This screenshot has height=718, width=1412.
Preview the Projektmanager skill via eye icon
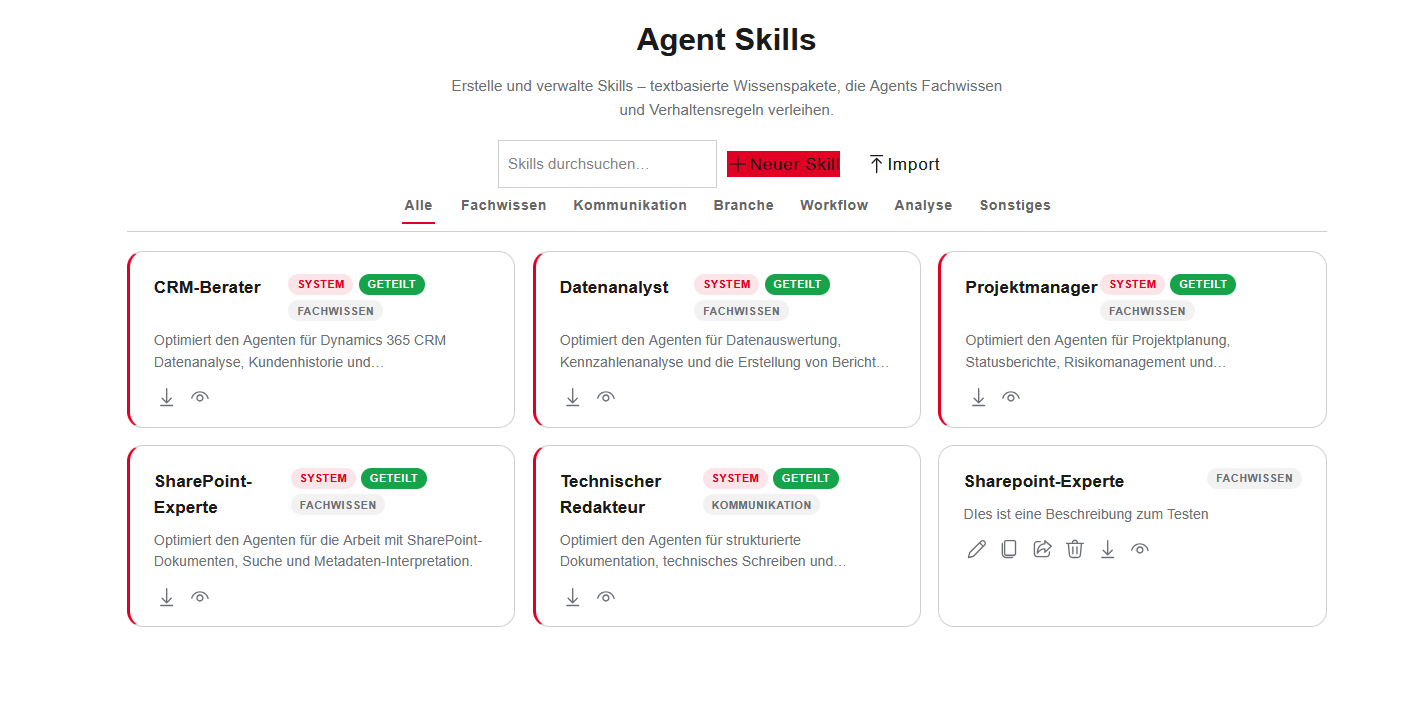click(1011, 398)
